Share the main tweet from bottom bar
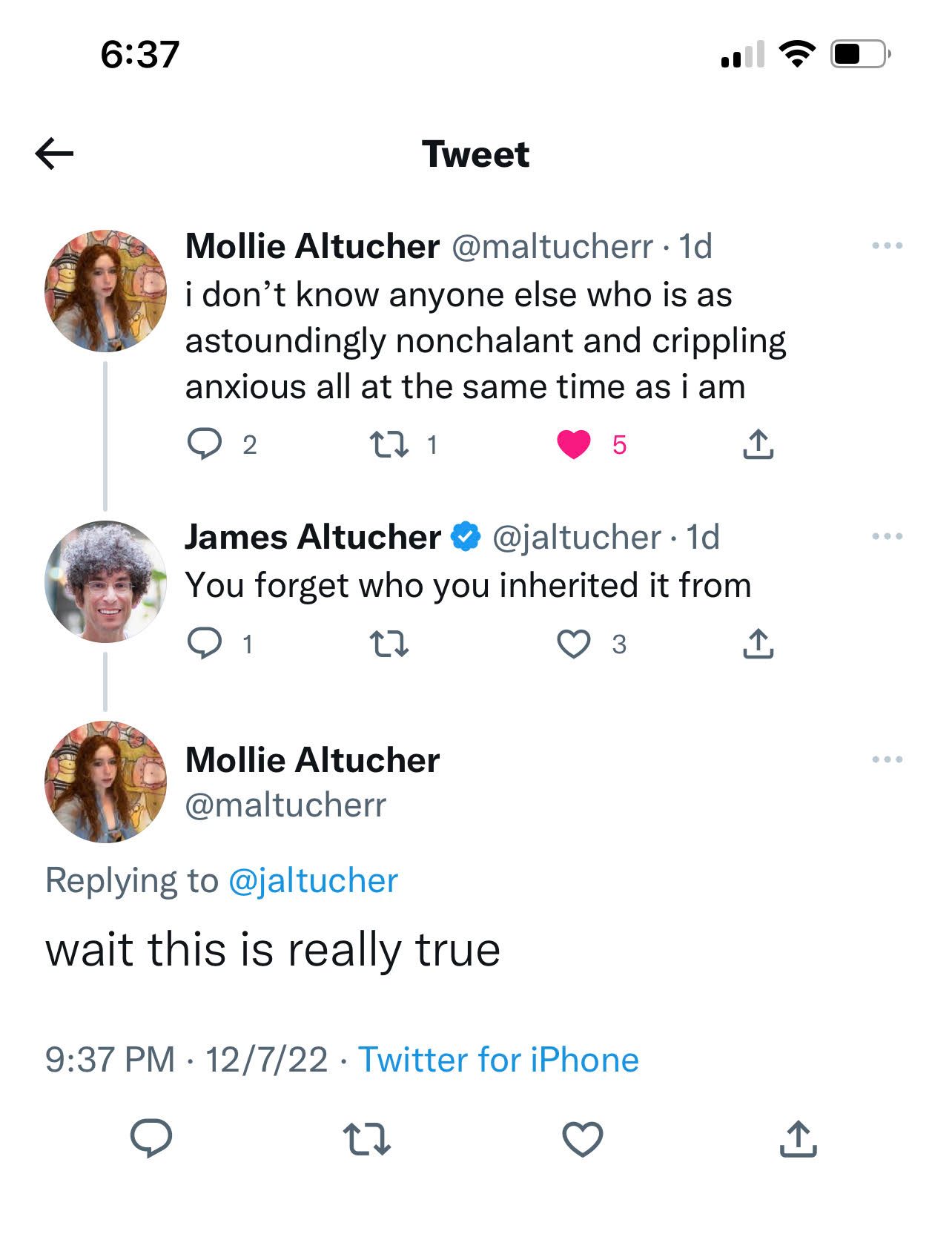Screen dimensions: 952x1257 point(798,1139)
